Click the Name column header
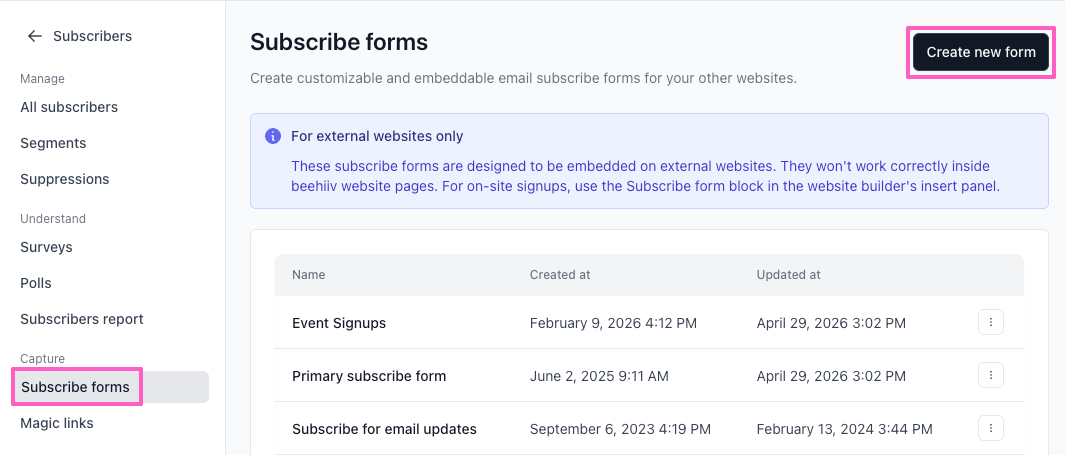This screenshot has width=1065, height=455. point(308,275)
